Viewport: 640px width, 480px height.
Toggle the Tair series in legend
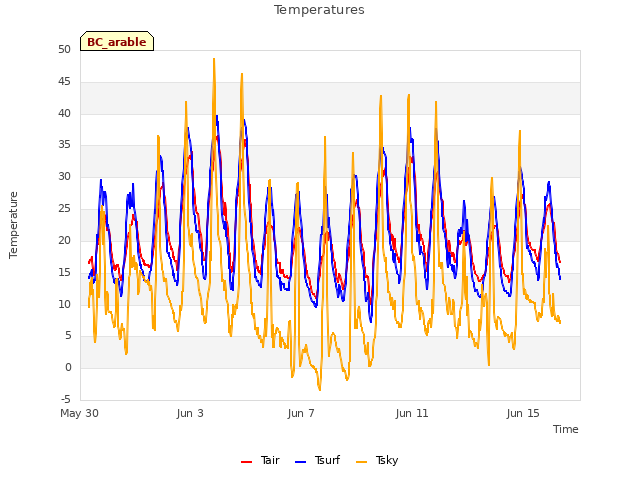(260, 460)
